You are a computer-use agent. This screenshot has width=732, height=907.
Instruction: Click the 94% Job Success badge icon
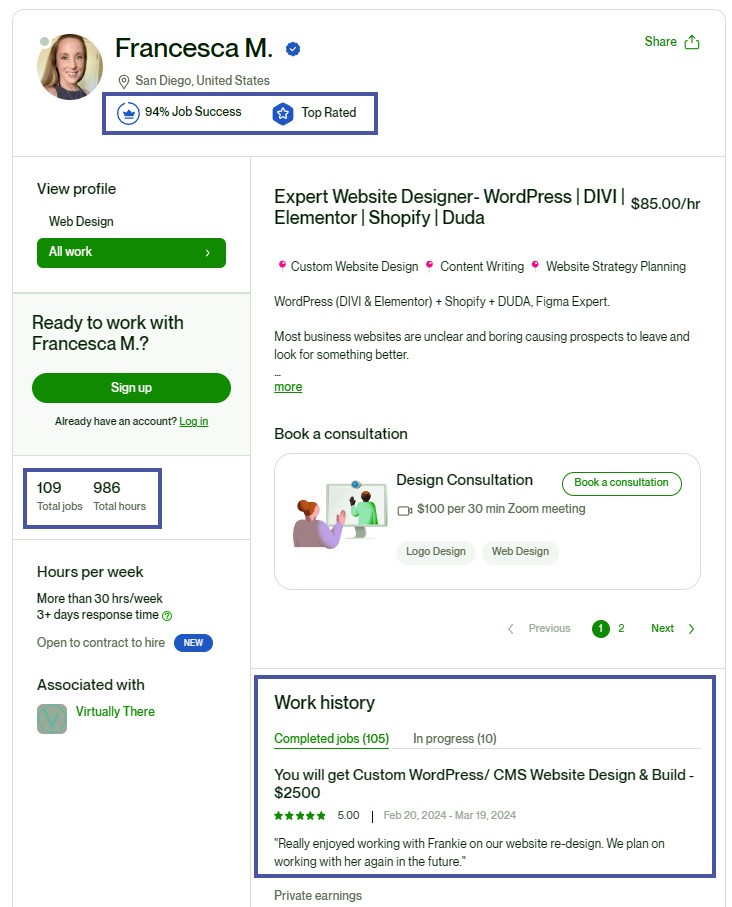[128, 113]
